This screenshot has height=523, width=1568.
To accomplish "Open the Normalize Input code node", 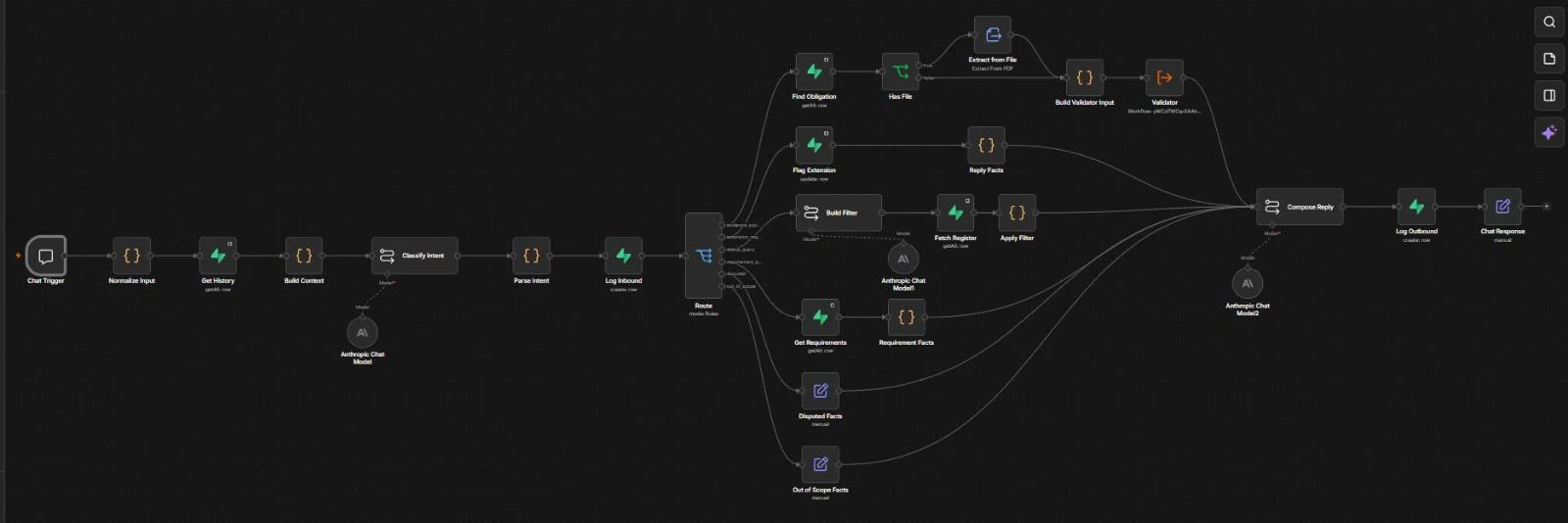I will tap(131, 256).
